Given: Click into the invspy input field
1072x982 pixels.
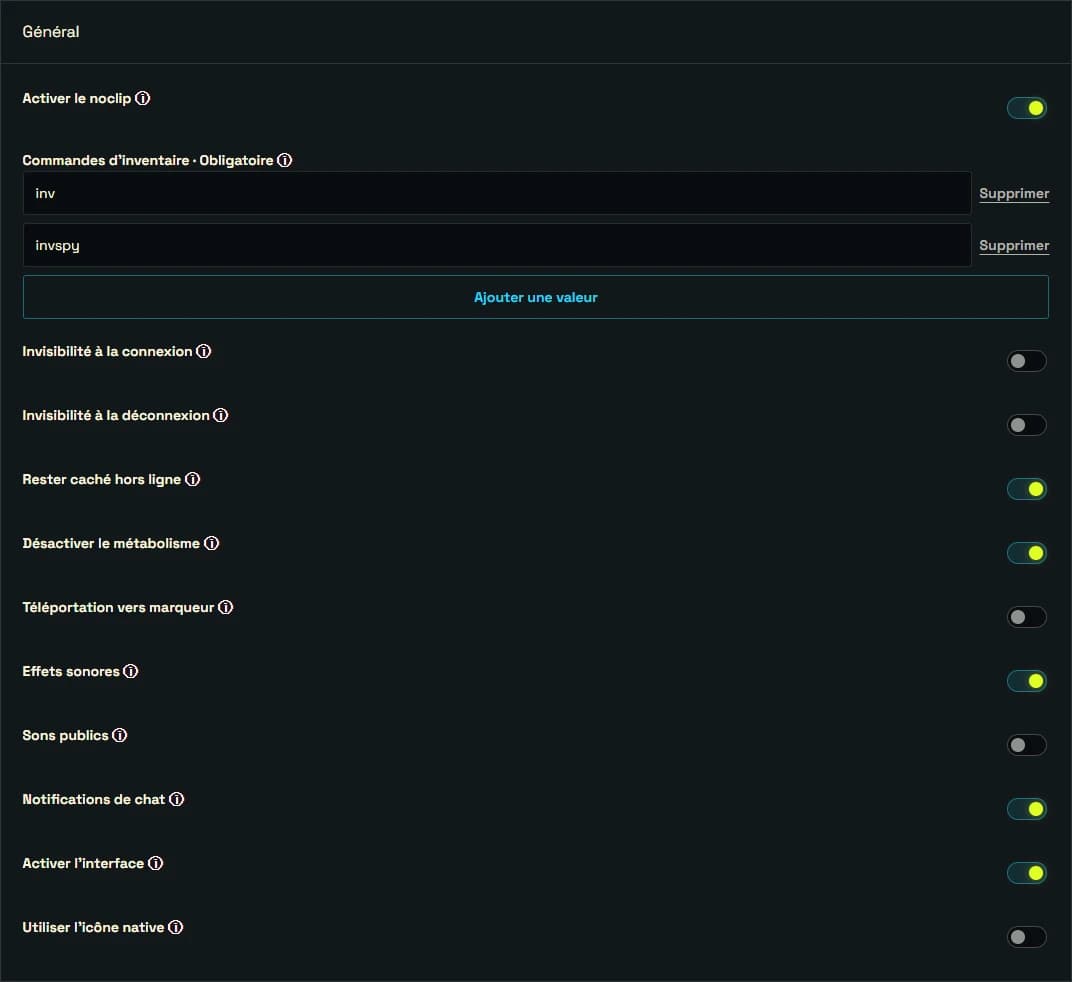Looking at the screenshot, I should tap(497, 245).
